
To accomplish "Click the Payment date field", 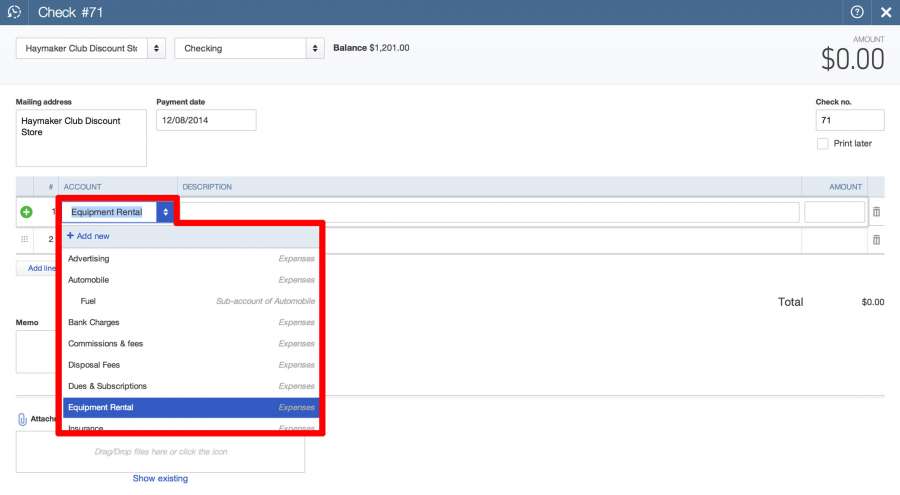I will coord(206,120).
